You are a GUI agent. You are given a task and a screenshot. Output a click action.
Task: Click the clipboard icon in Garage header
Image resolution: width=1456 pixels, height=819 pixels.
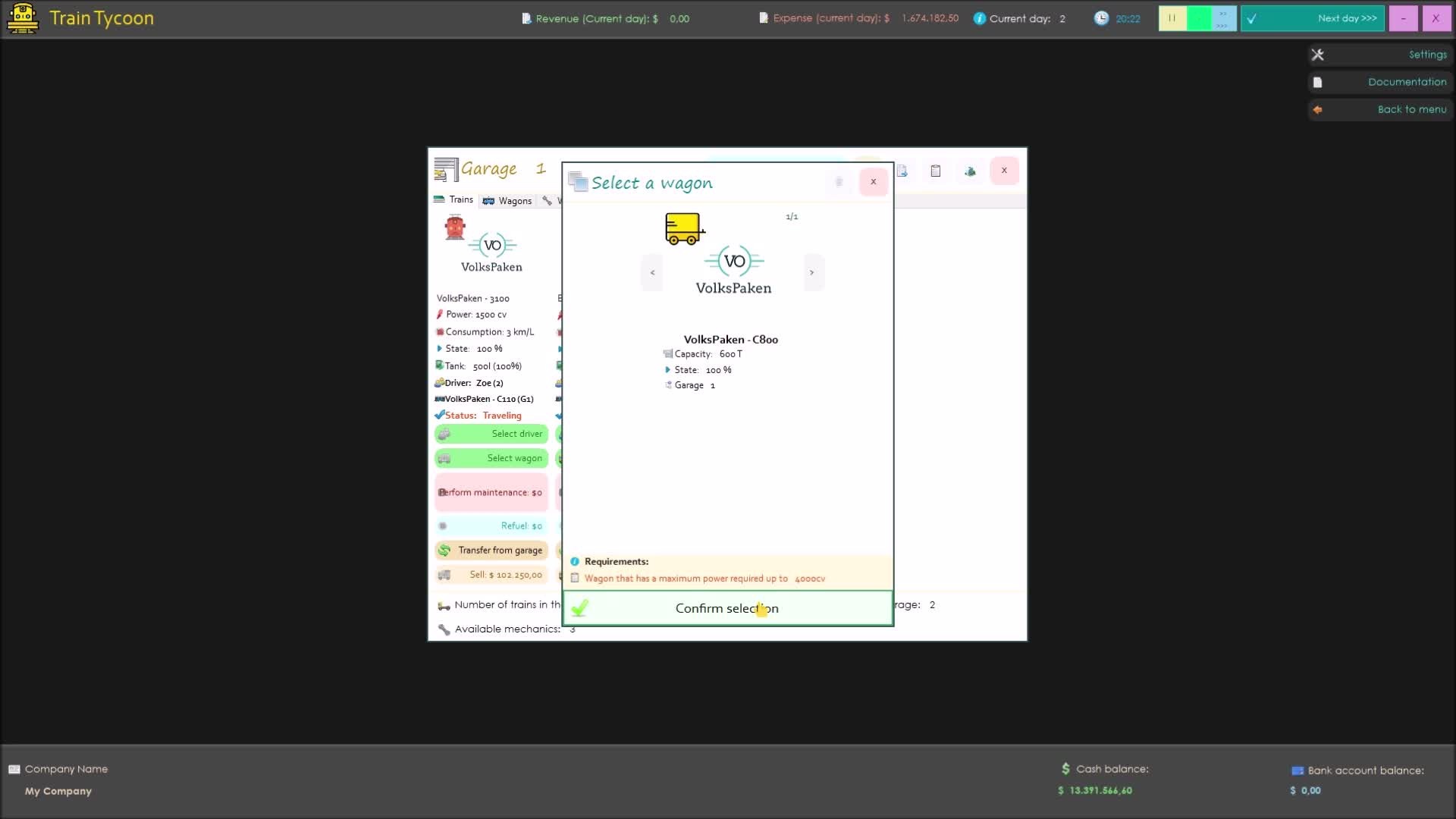point(935,171)
